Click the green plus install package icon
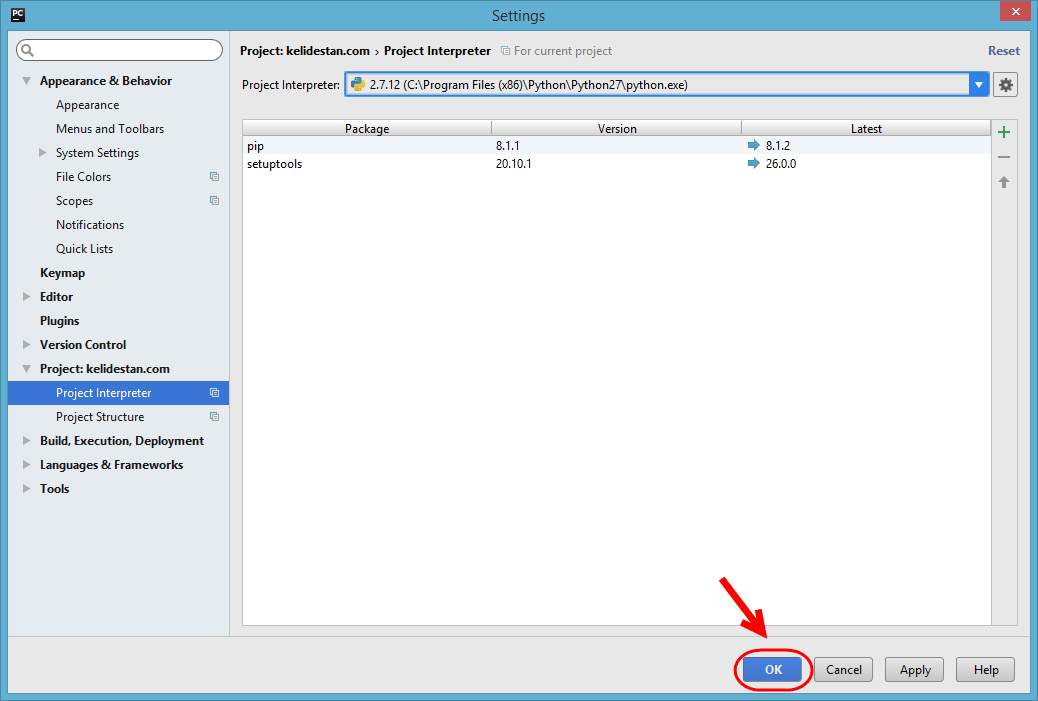The width and height of the screenshot is (1038, 701). point(1004,132)
